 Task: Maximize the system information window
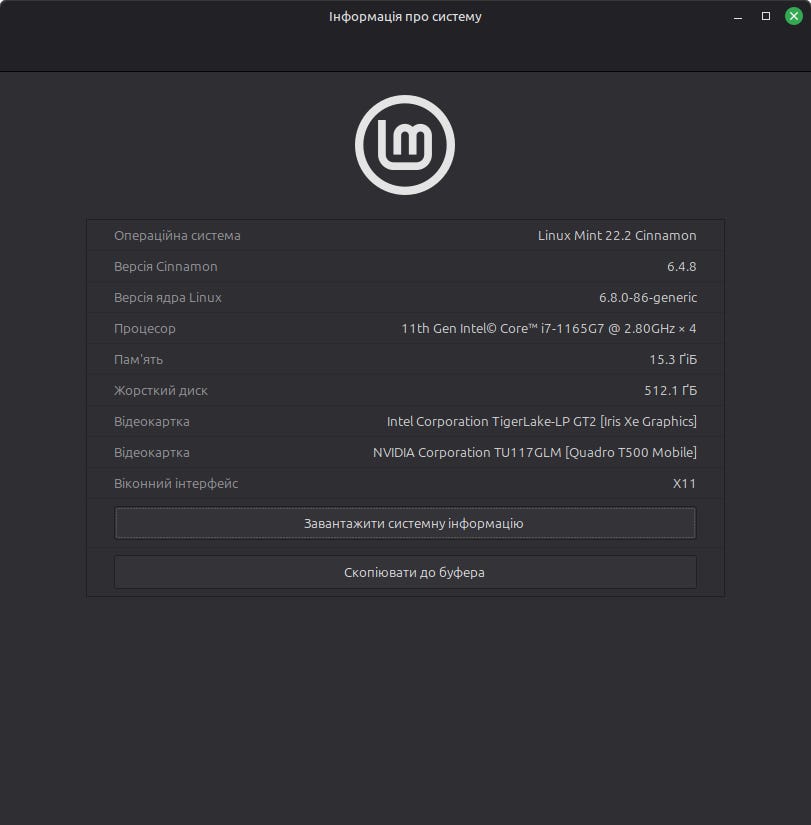(x=766, y=16)
